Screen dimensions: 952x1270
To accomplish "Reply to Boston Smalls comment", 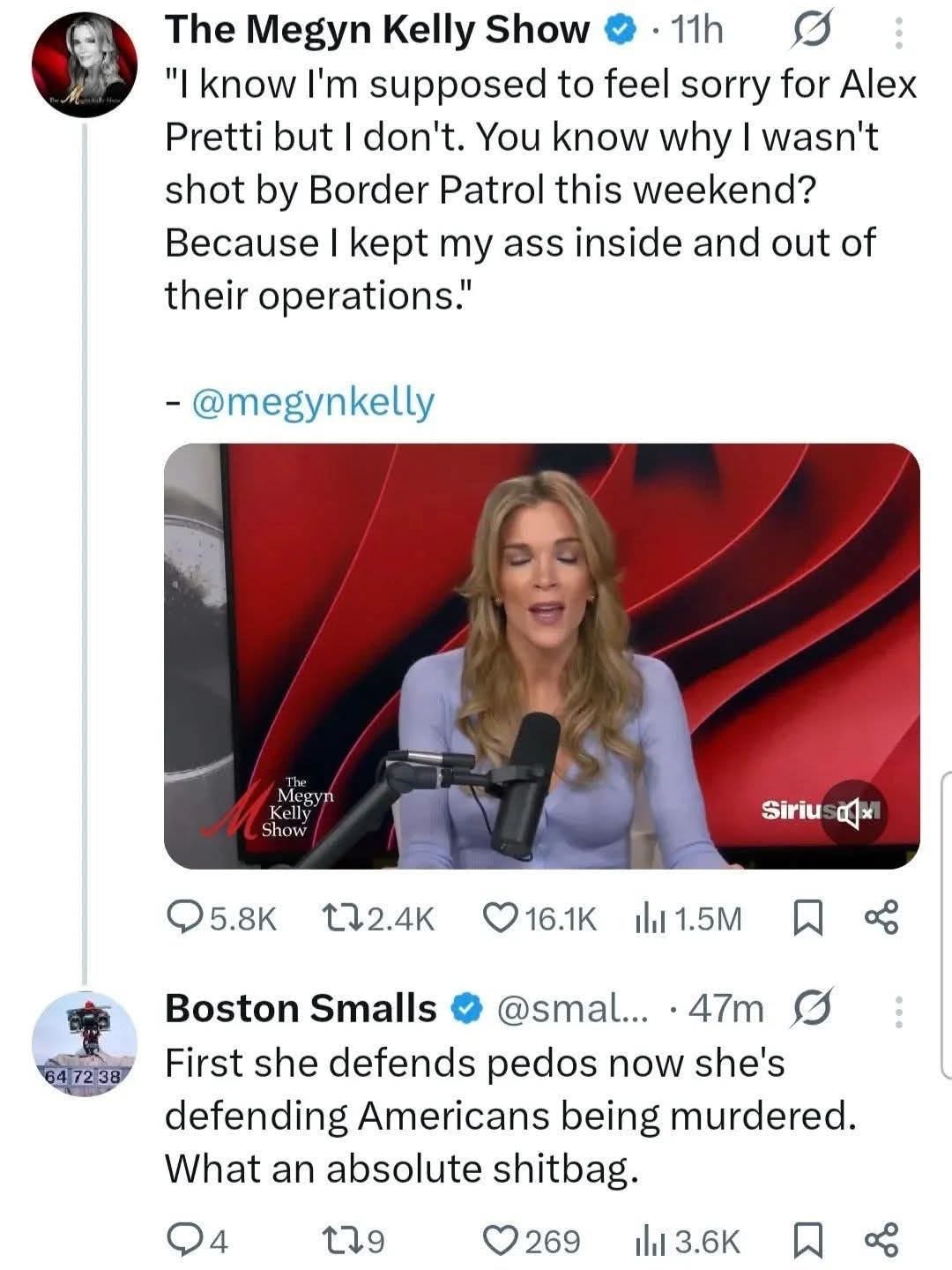I will [x=185, y=1241].
